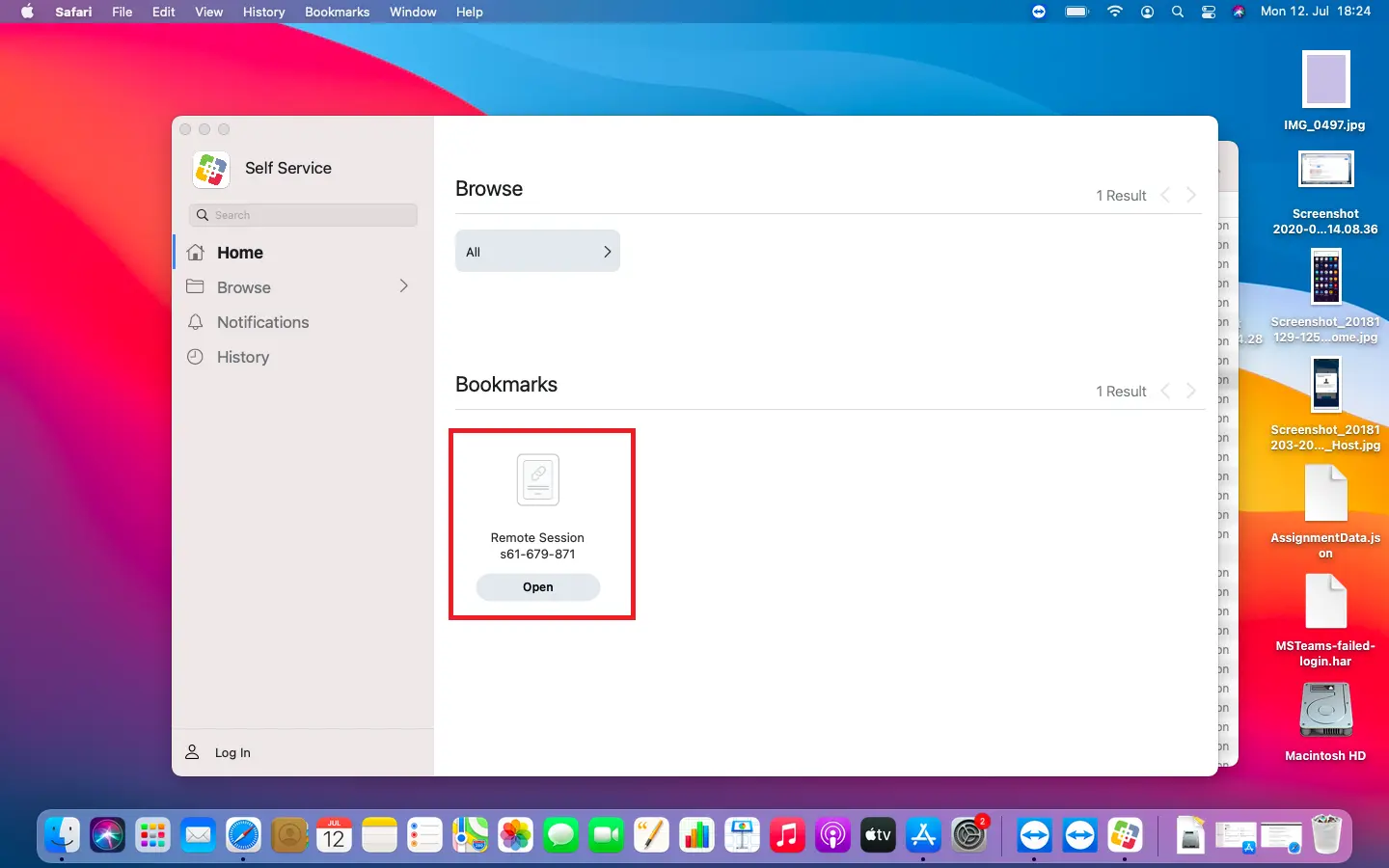Image resolution: width=1389 pixels, height=868 pixels.
Task: Click the Log In person icon
Action: point(192,752)
